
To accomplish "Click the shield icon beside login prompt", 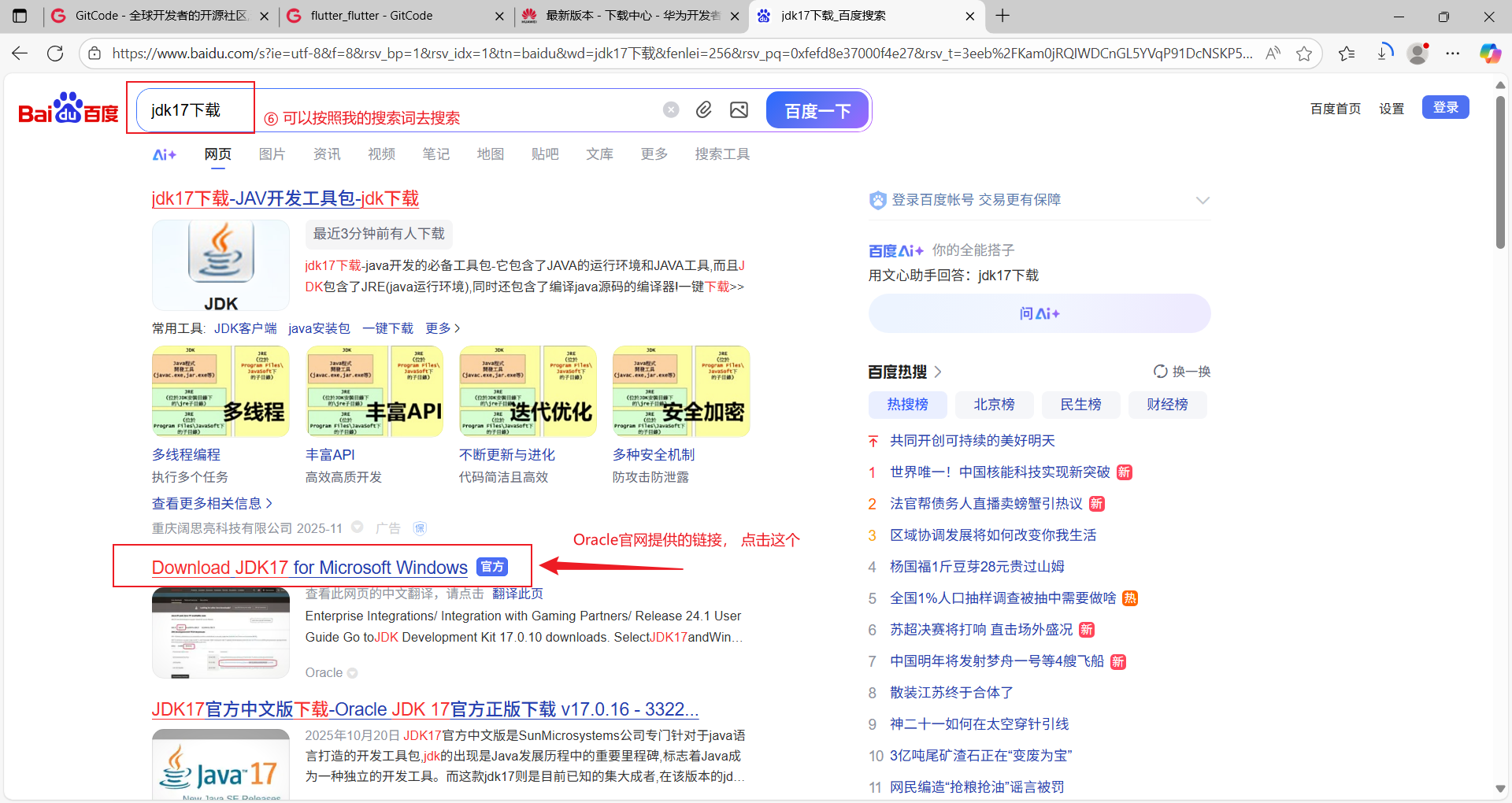I will 877,200.
